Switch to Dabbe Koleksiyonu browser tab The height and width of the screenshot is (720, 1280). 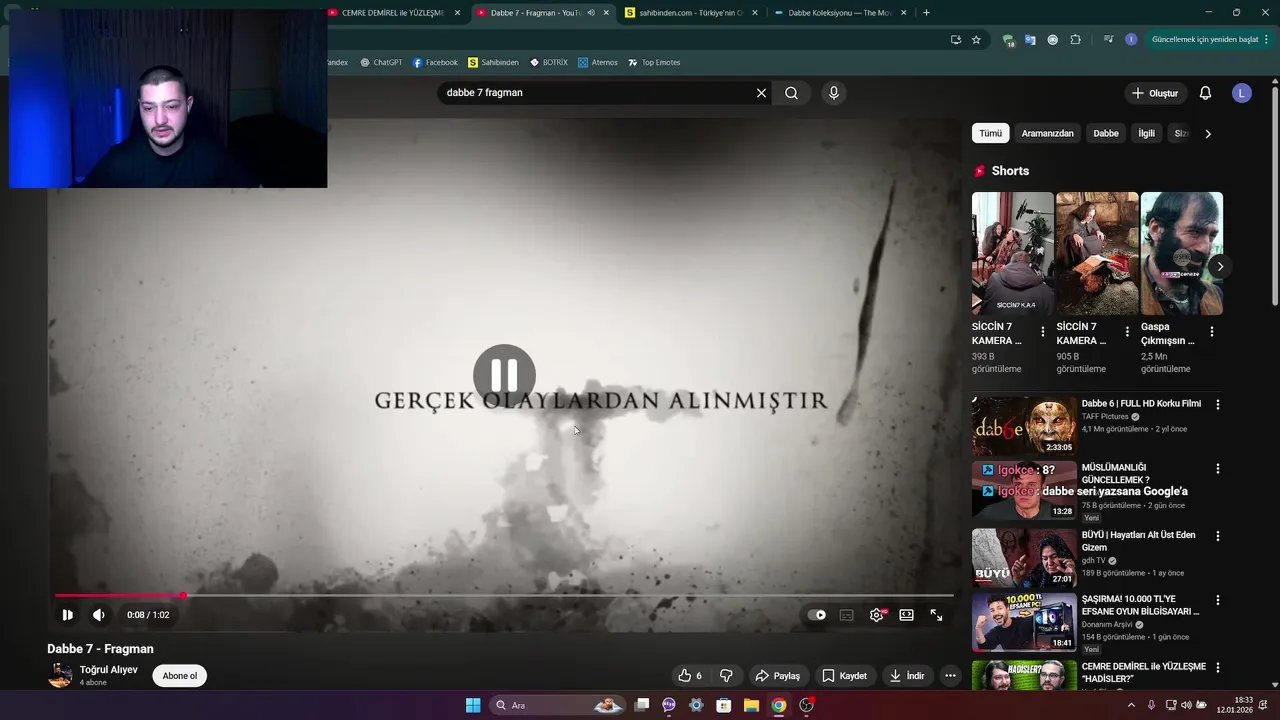[x=840, y=13]
